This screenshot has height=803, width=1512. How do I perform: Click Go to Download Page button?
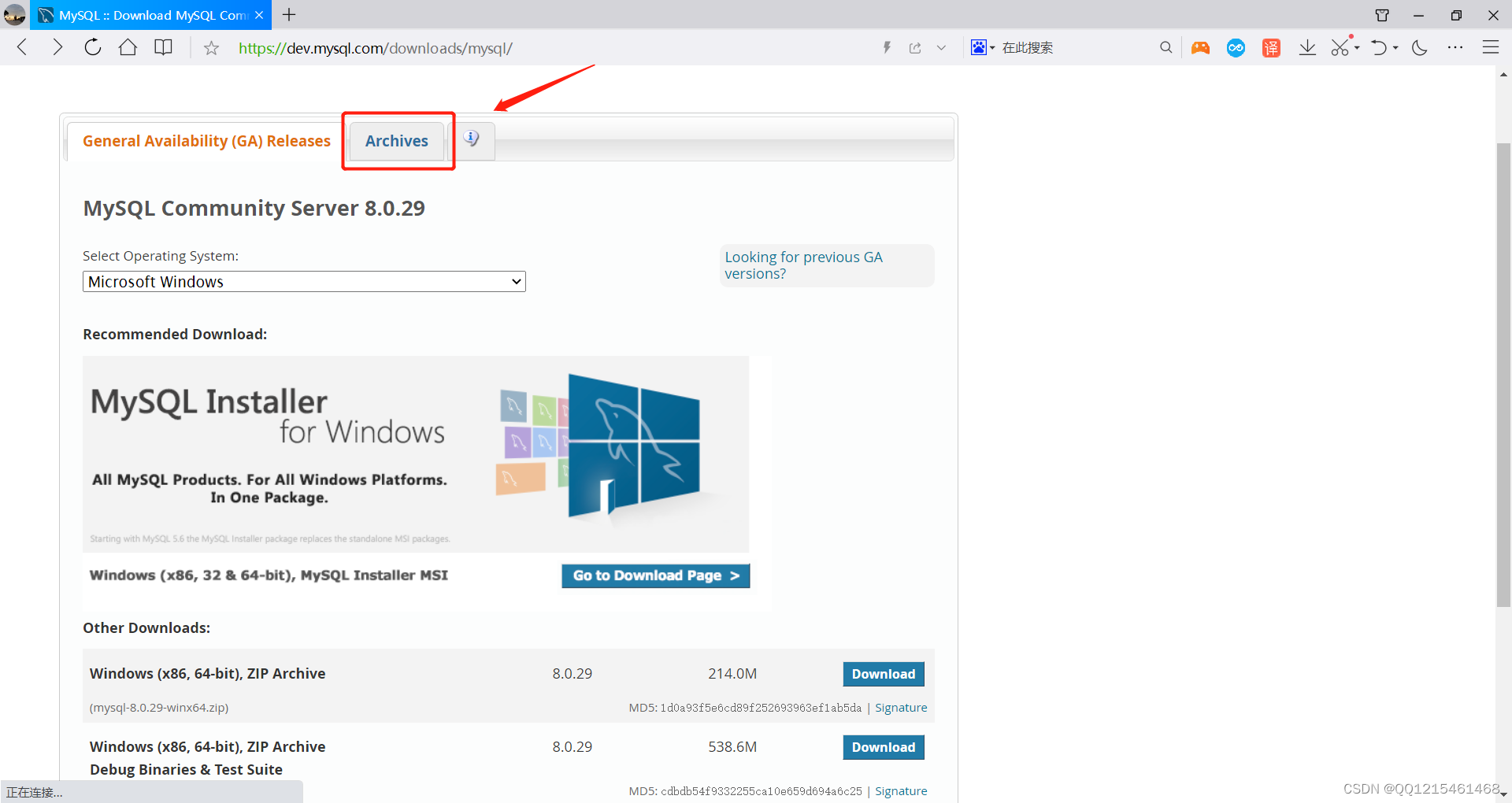tap(655, 575)
